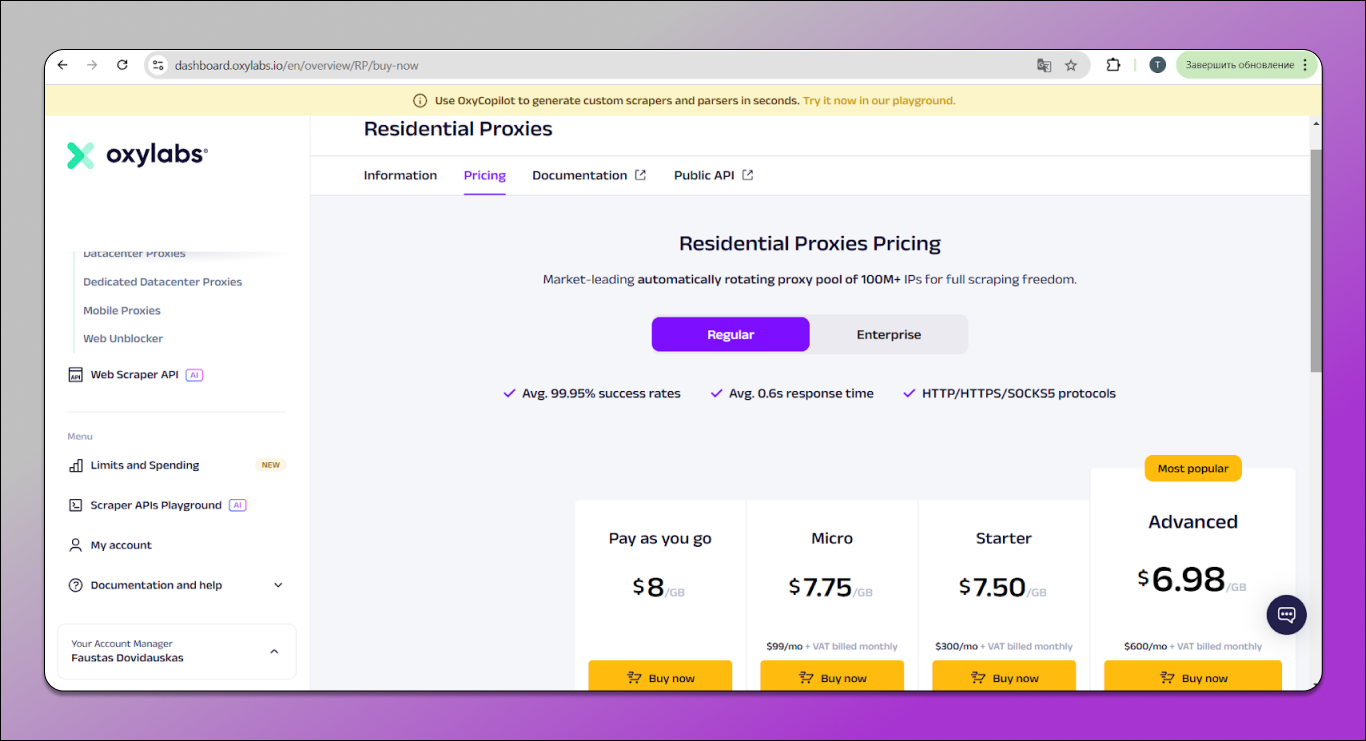Viewport: 1366px width, 741px height.
Task: Go to My account
Action: click(121, 545)
